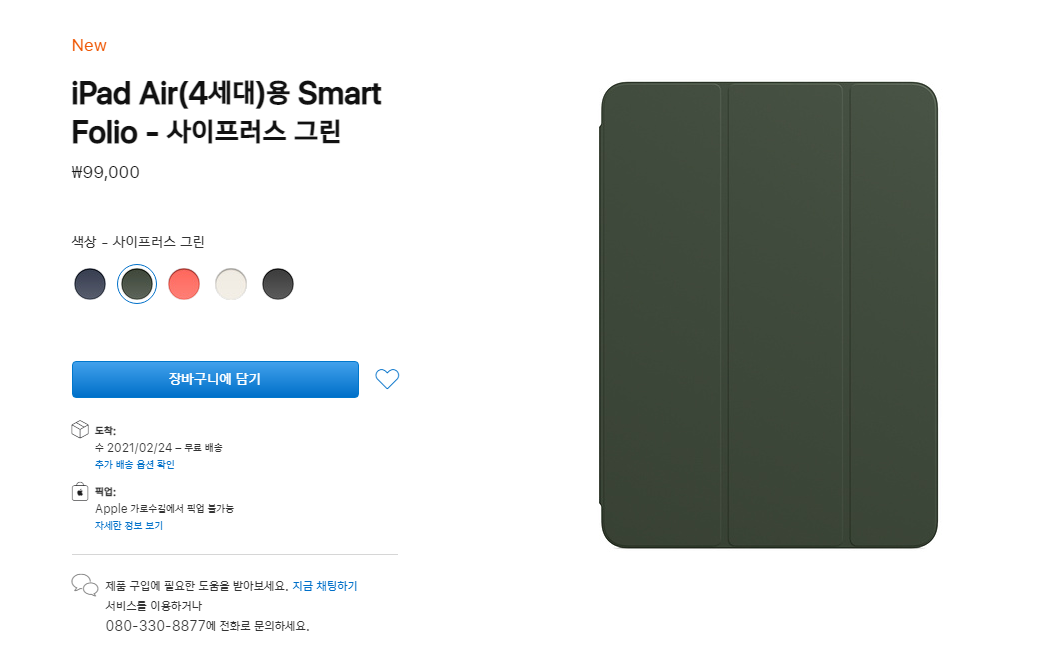Click the product title heading
Screen dimensions: 1060x668
click(226, 113)
